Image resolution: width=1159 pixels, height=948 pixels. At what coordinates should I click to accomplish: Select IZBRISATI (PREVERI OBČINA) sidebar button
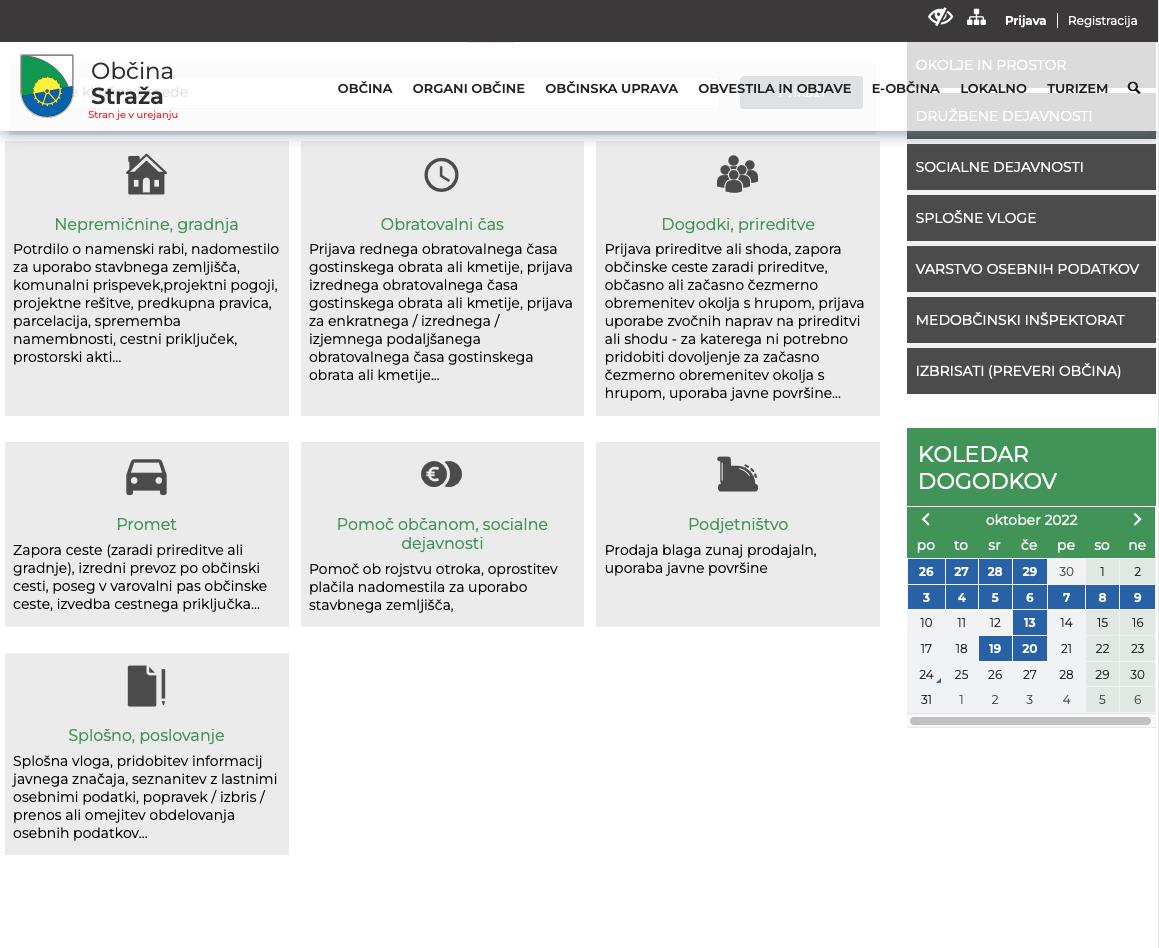pyautogui.click(x=1031, y=371)
